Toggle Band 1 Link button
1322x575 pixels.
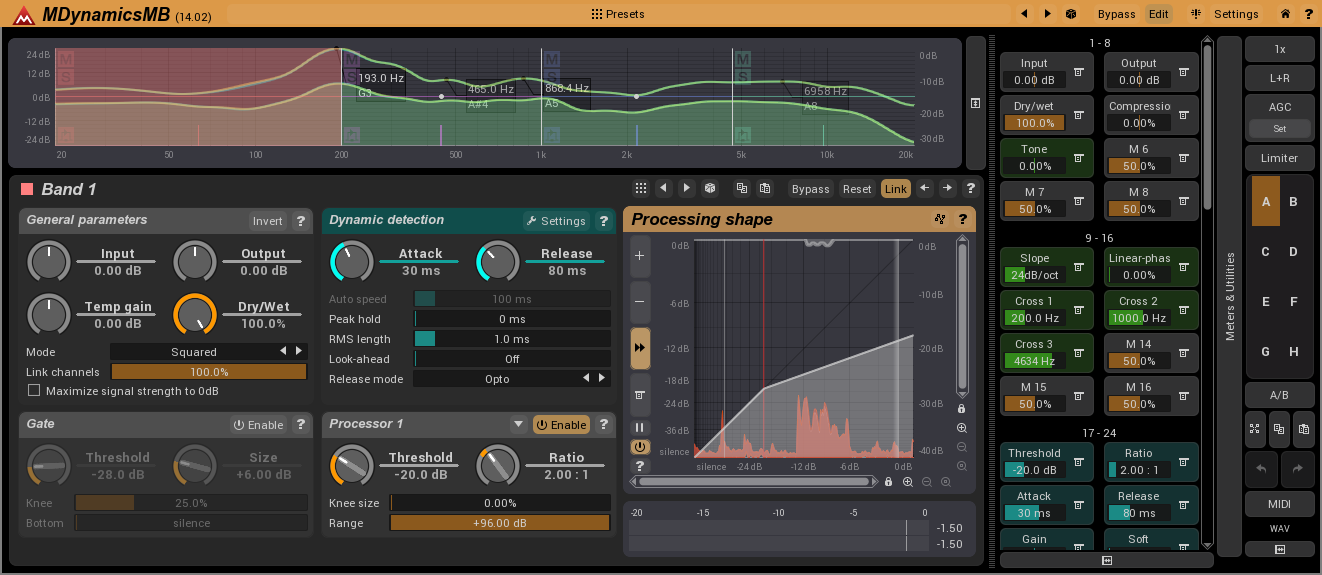tap(896, 188)
